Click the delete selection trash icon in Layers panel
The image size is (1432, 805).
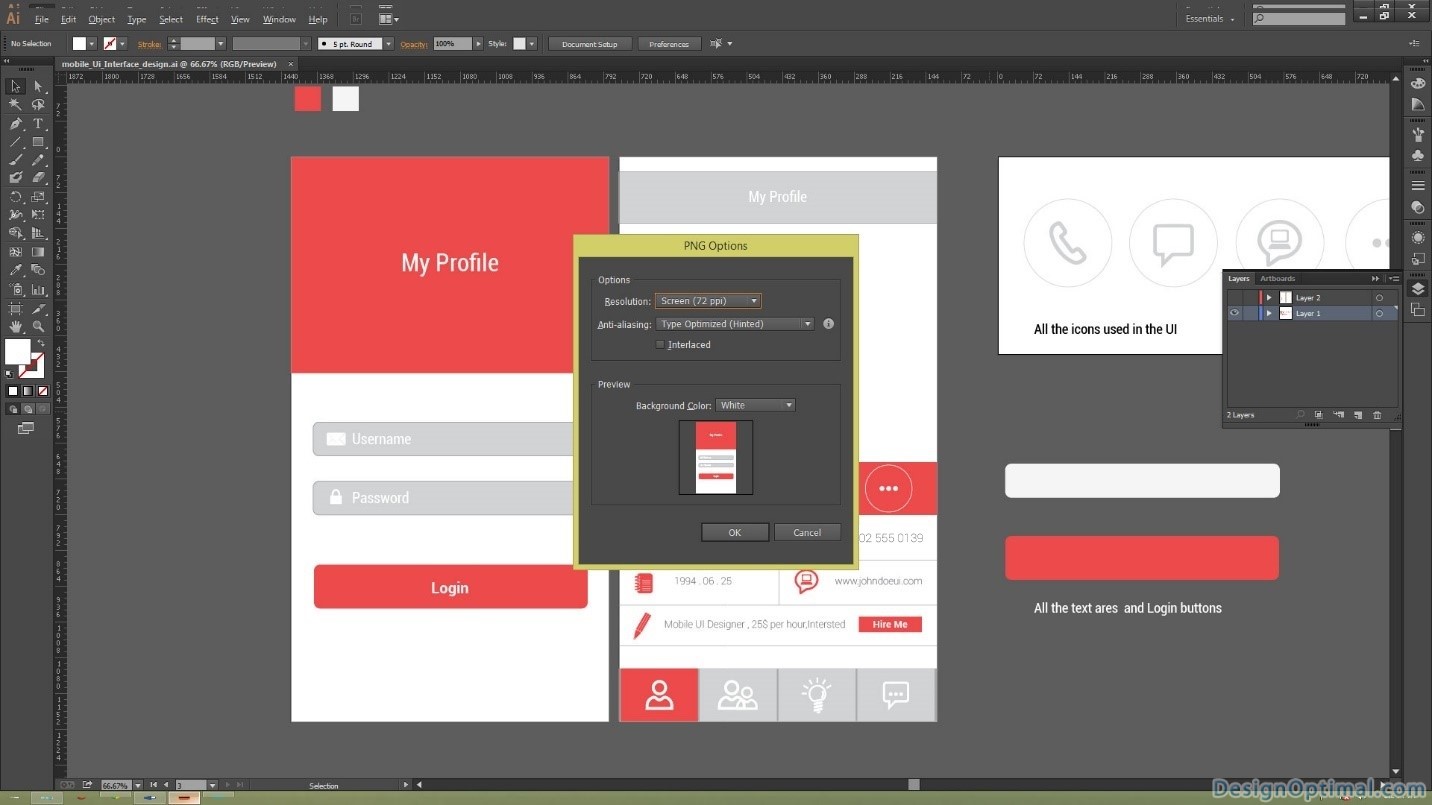[1377, 415]
